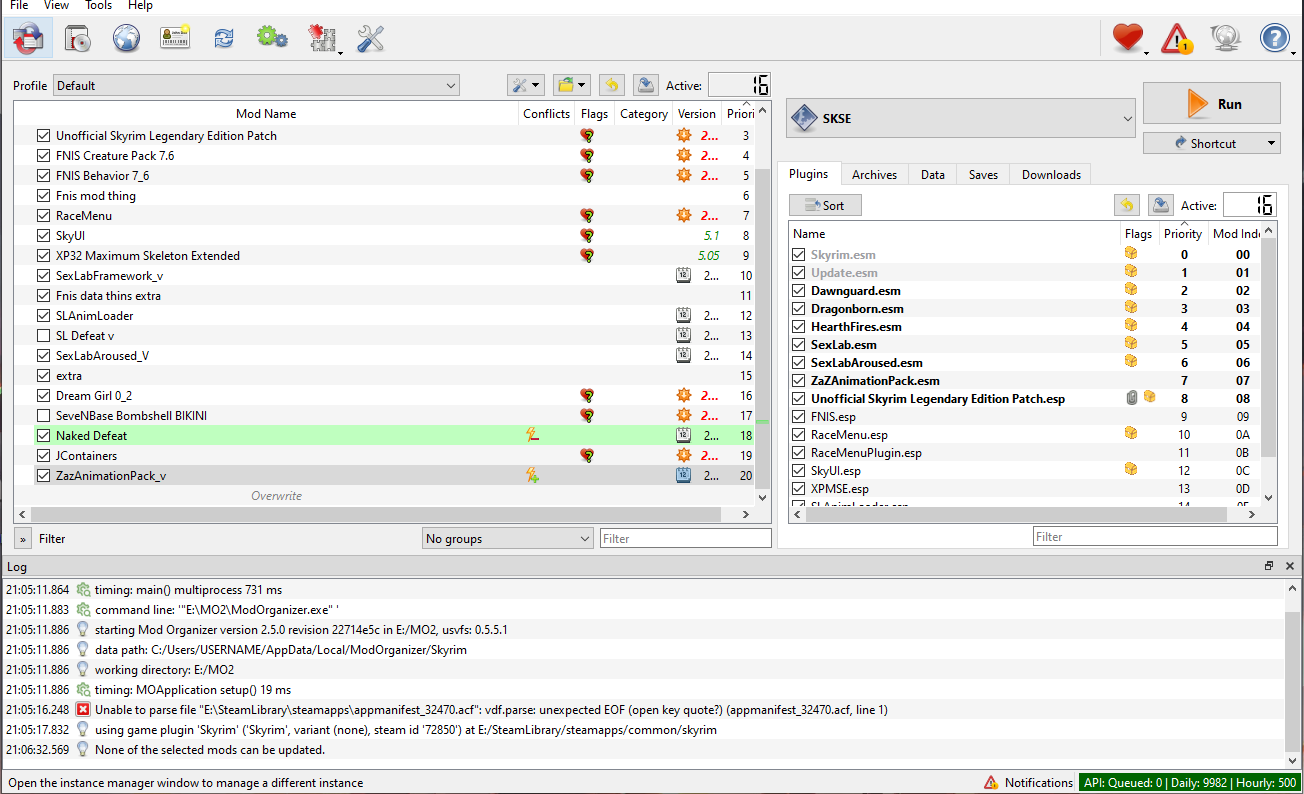This screenshot has width=1304, height=794.
Task: Switch to the Saves tab
Action: point(983,174)
